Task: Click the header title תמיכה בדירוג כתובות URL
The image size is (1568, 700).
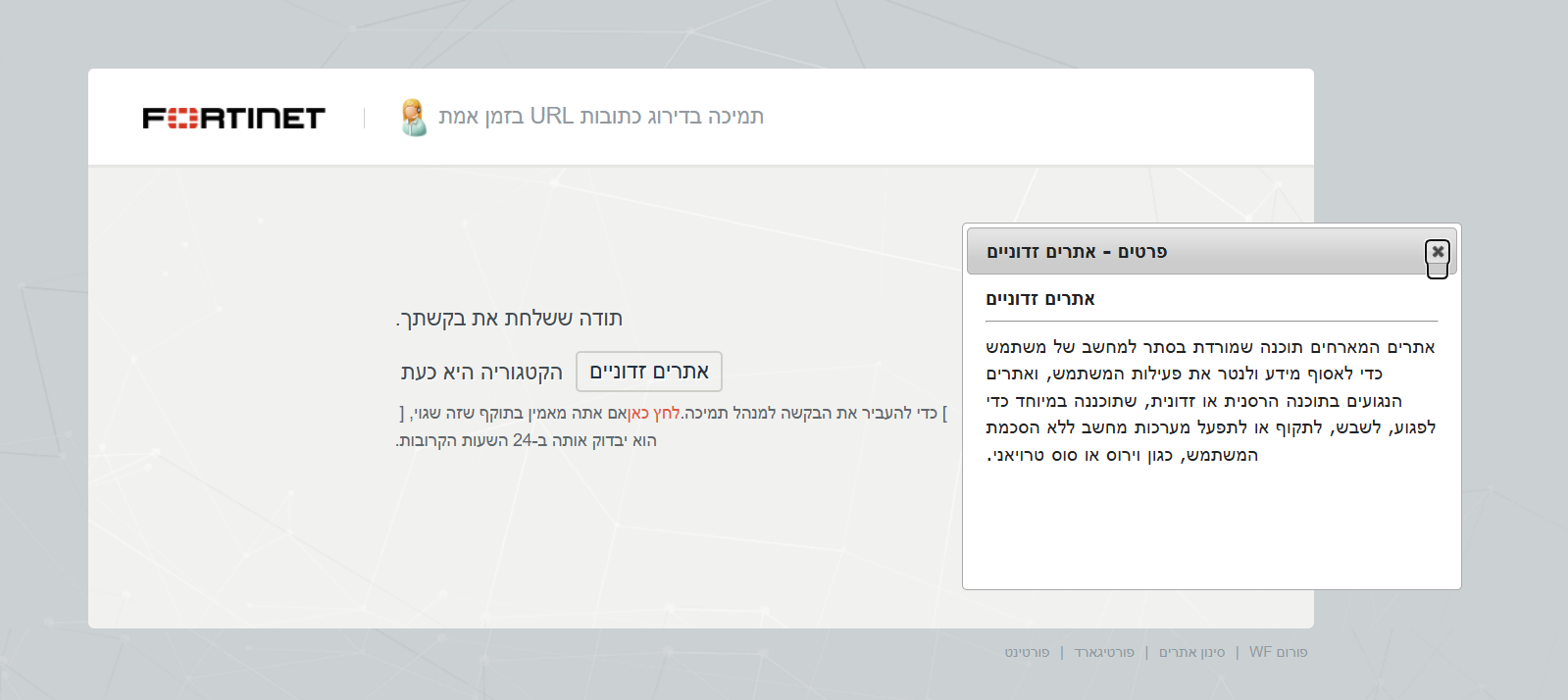Action: (600, 117)
